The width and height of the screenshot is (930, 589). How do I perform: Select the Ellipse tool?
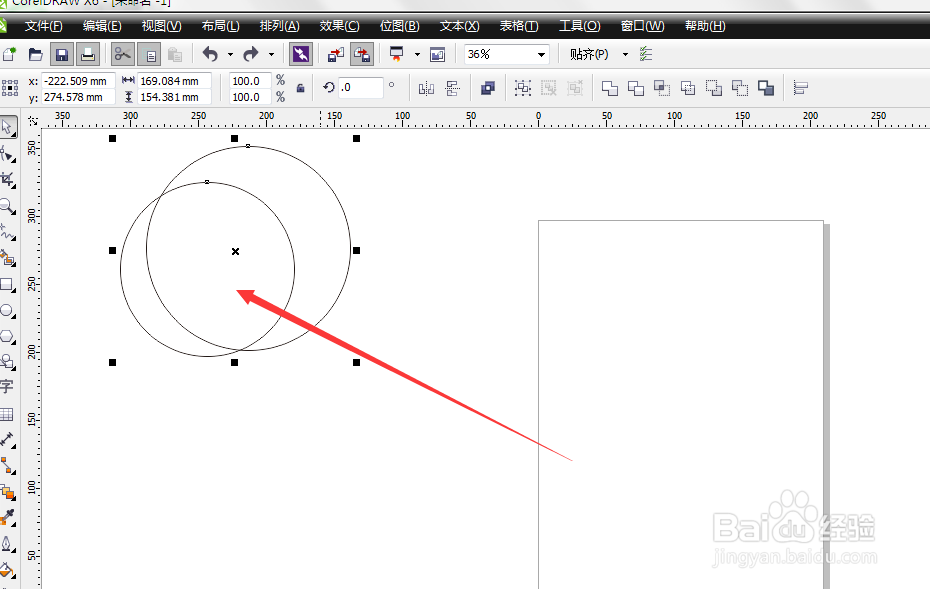(8, 310)
